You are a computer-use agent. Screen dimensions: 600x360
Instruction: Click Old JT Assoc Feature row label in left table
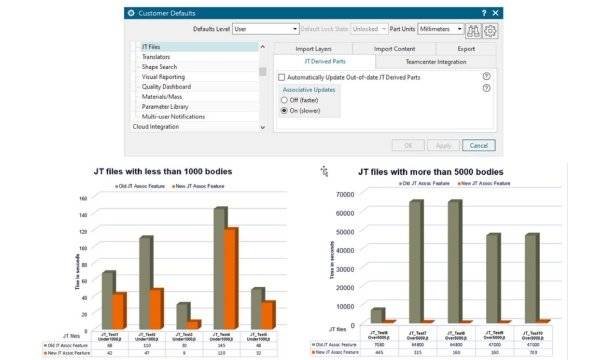click(66, 345)
